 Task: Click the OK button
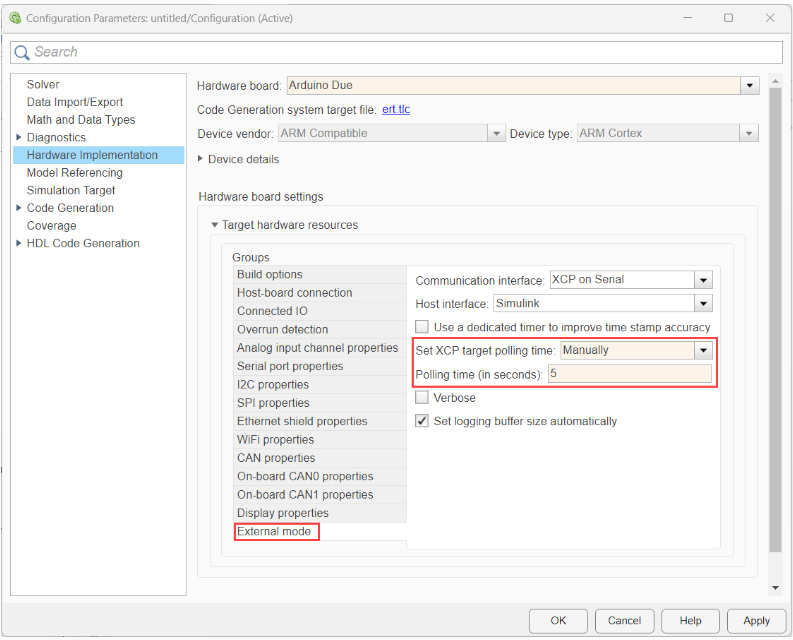tap(558, 620)
